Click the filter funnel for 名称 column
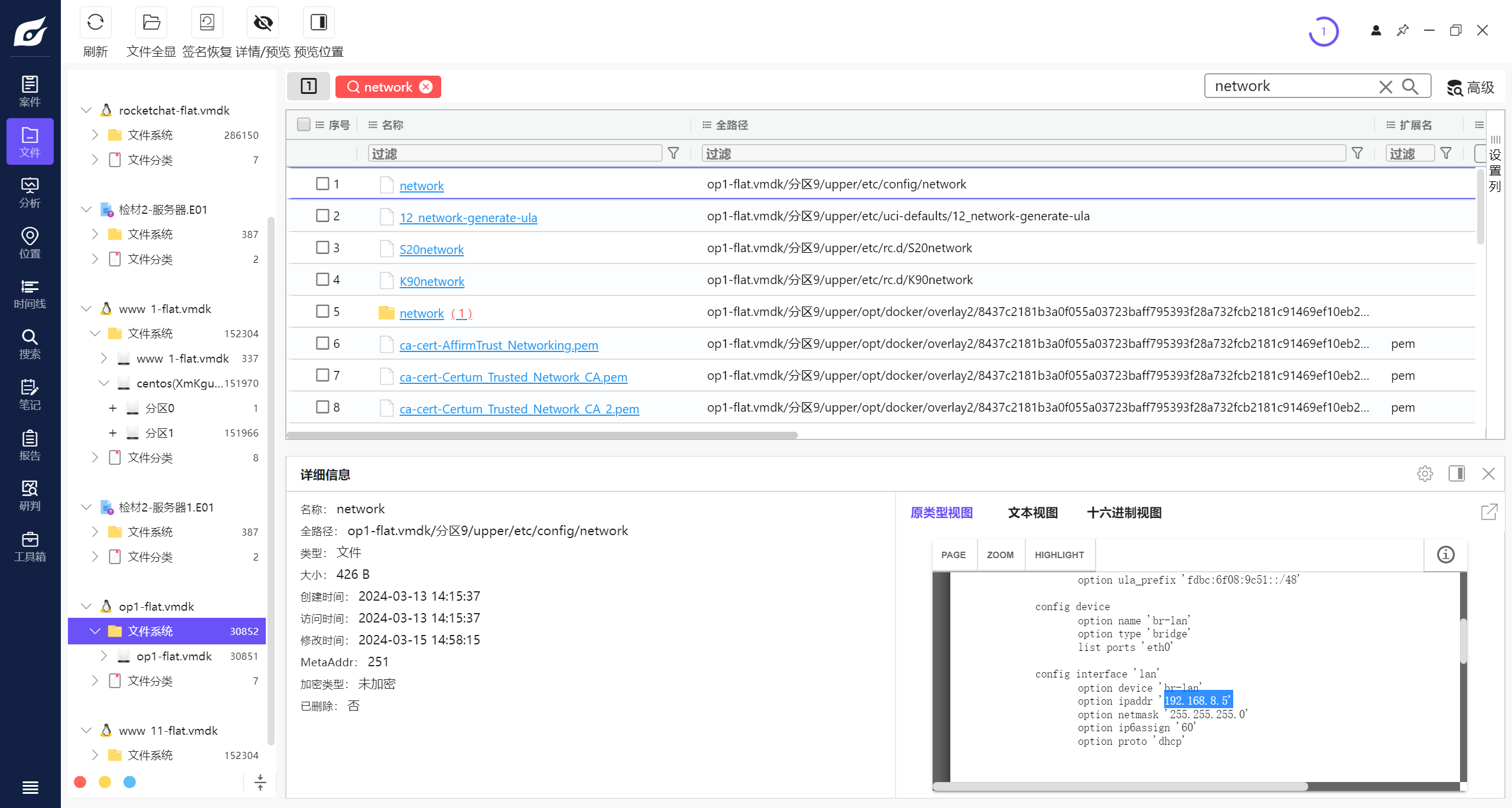The image size is (1512, 808). click(x=673, y=154)
